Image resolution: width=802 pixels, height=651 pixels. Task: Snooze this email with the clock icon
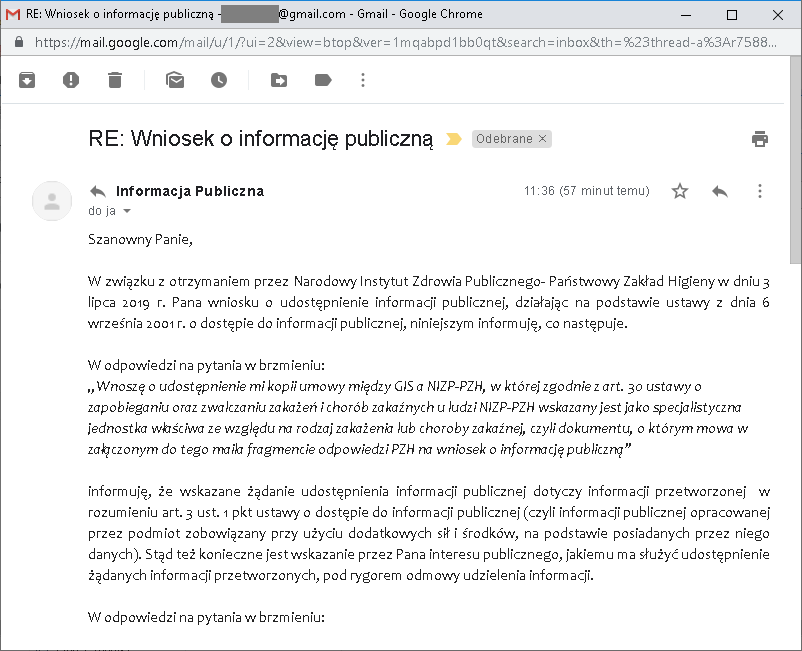point(219,80)
